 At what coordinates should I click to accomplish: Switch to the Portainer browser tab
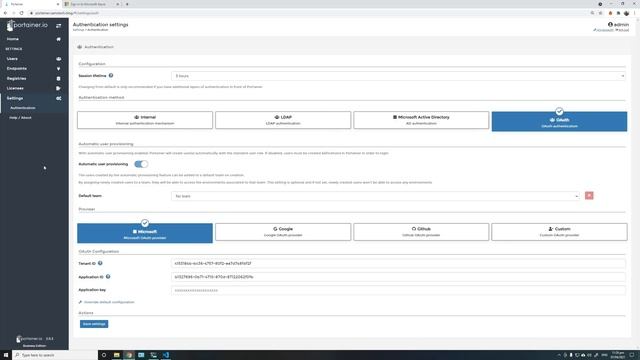(31, 4)
